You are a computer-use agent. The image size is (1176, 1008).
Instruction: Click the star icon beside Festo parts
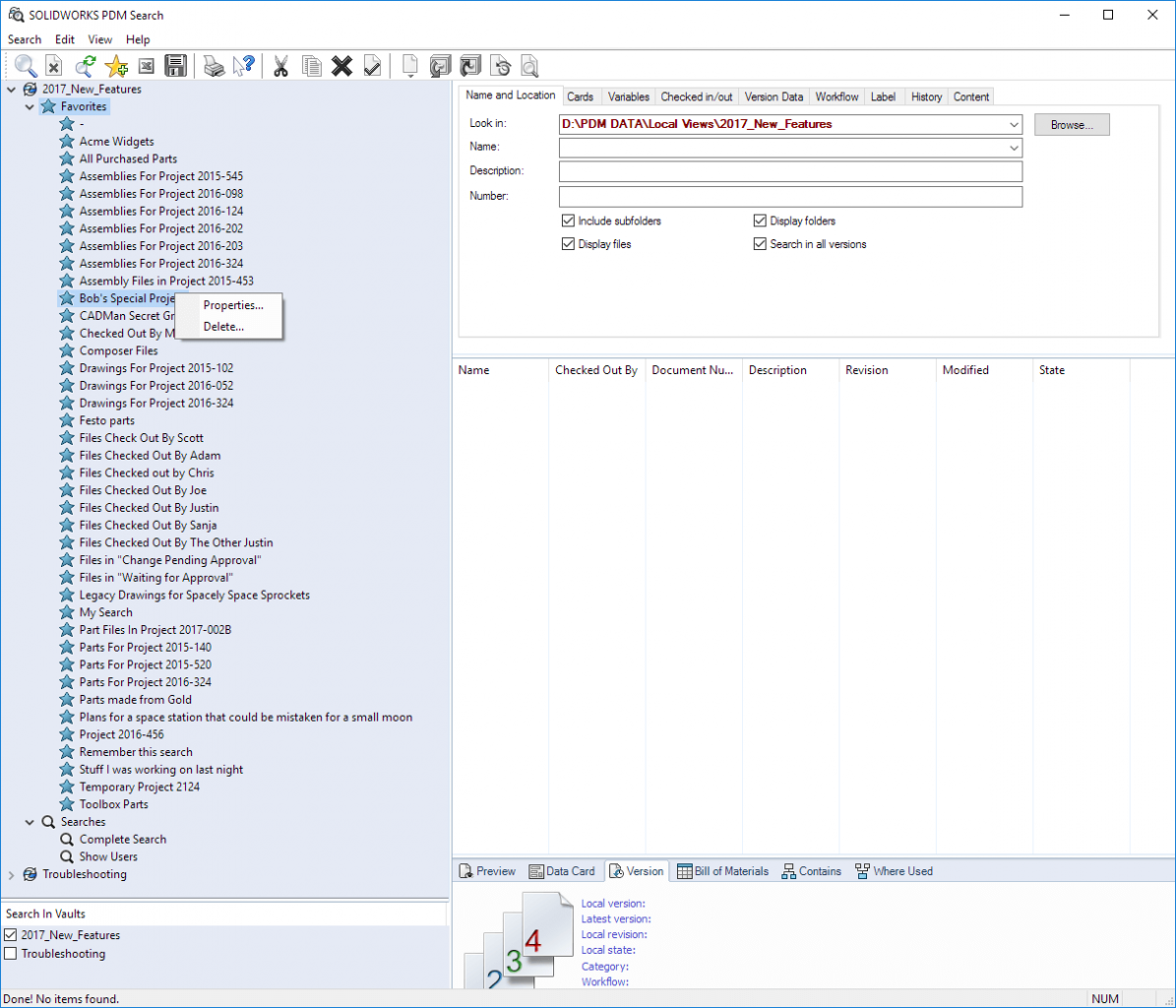67,420
